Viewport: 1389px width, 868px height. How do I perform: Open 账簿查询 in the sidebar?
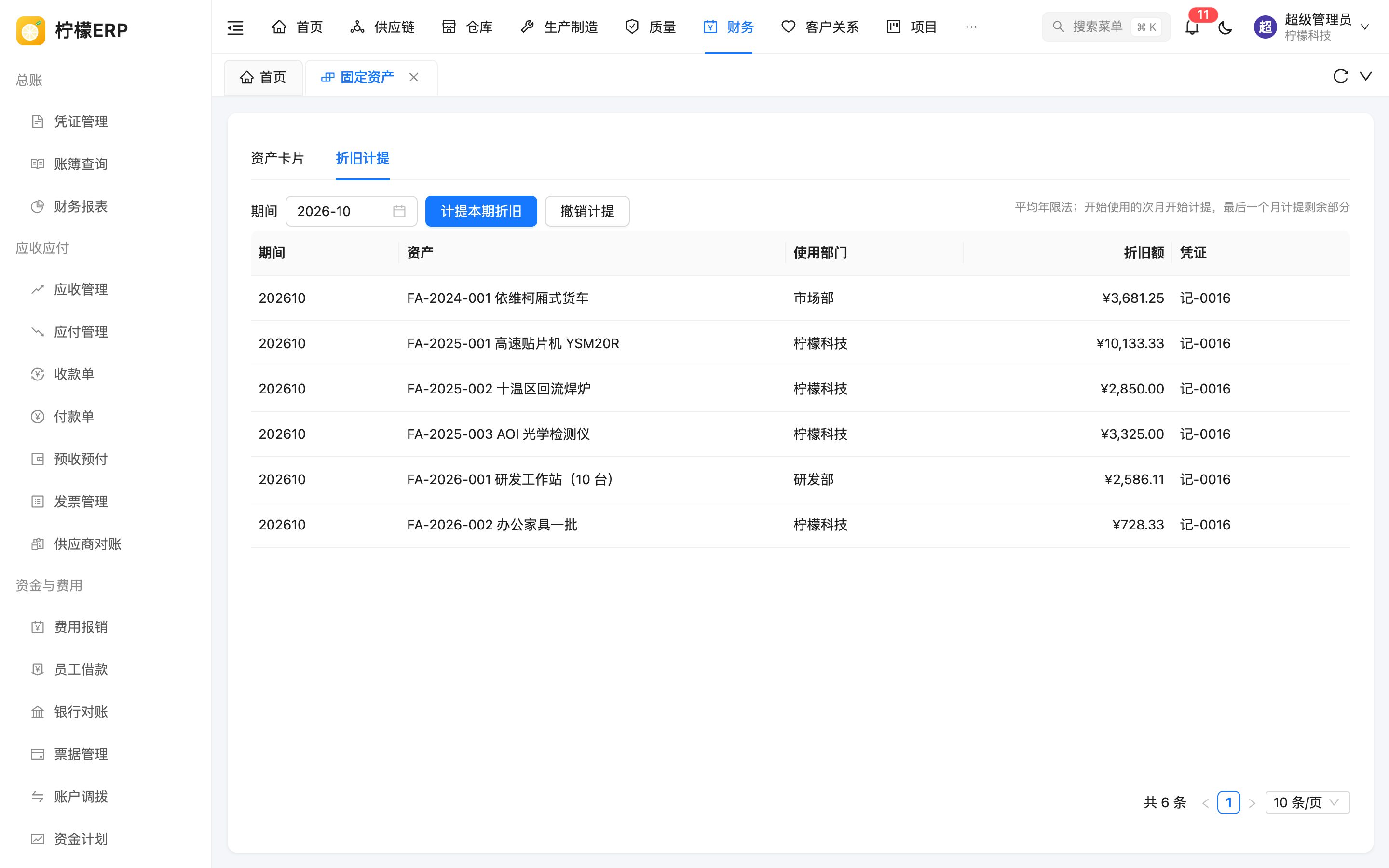point(81,164)
